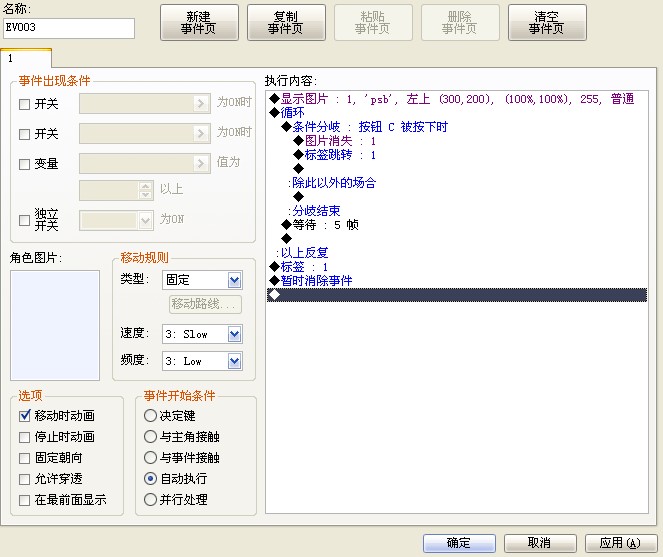Screen dimensions: 663x557
Task: Open the 速度 dropdown showing 3: Slow
Action: [202, 334]
